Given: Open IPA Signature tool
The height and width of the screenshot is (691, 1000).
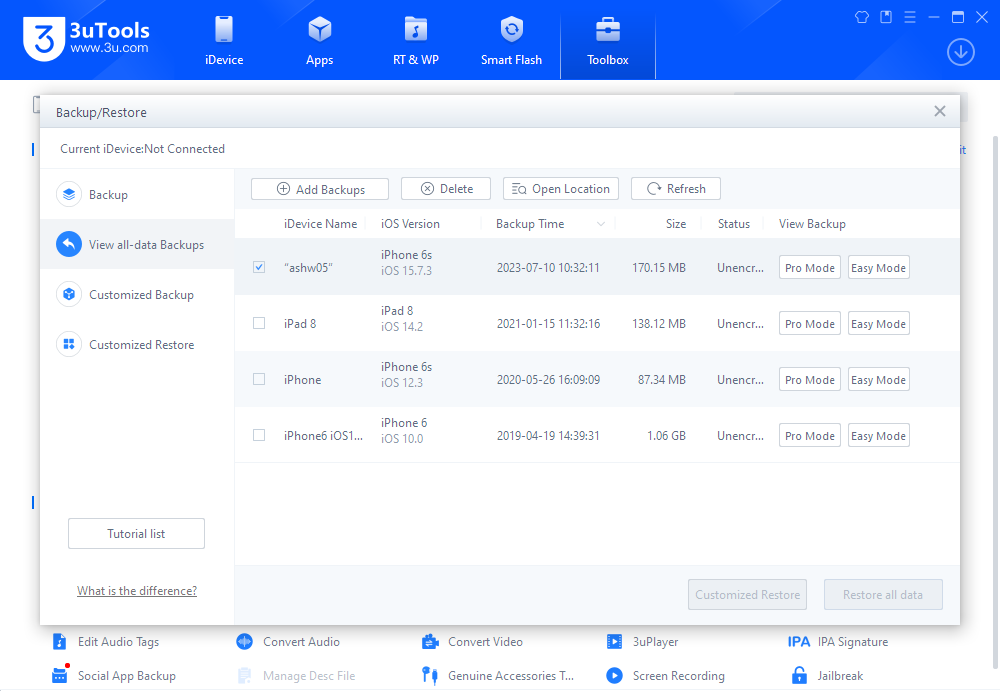Looking at the screenshot, I should (x=838, y=642).
